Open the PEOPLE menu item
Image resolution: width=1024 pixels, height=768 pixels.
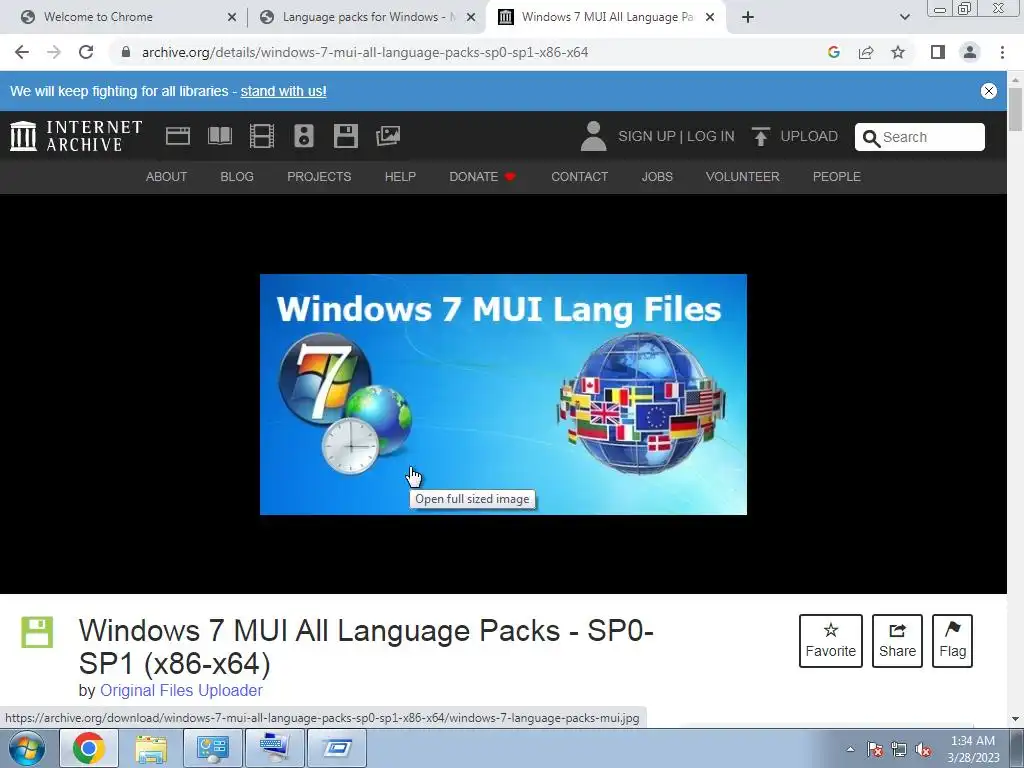pos(837,176)
